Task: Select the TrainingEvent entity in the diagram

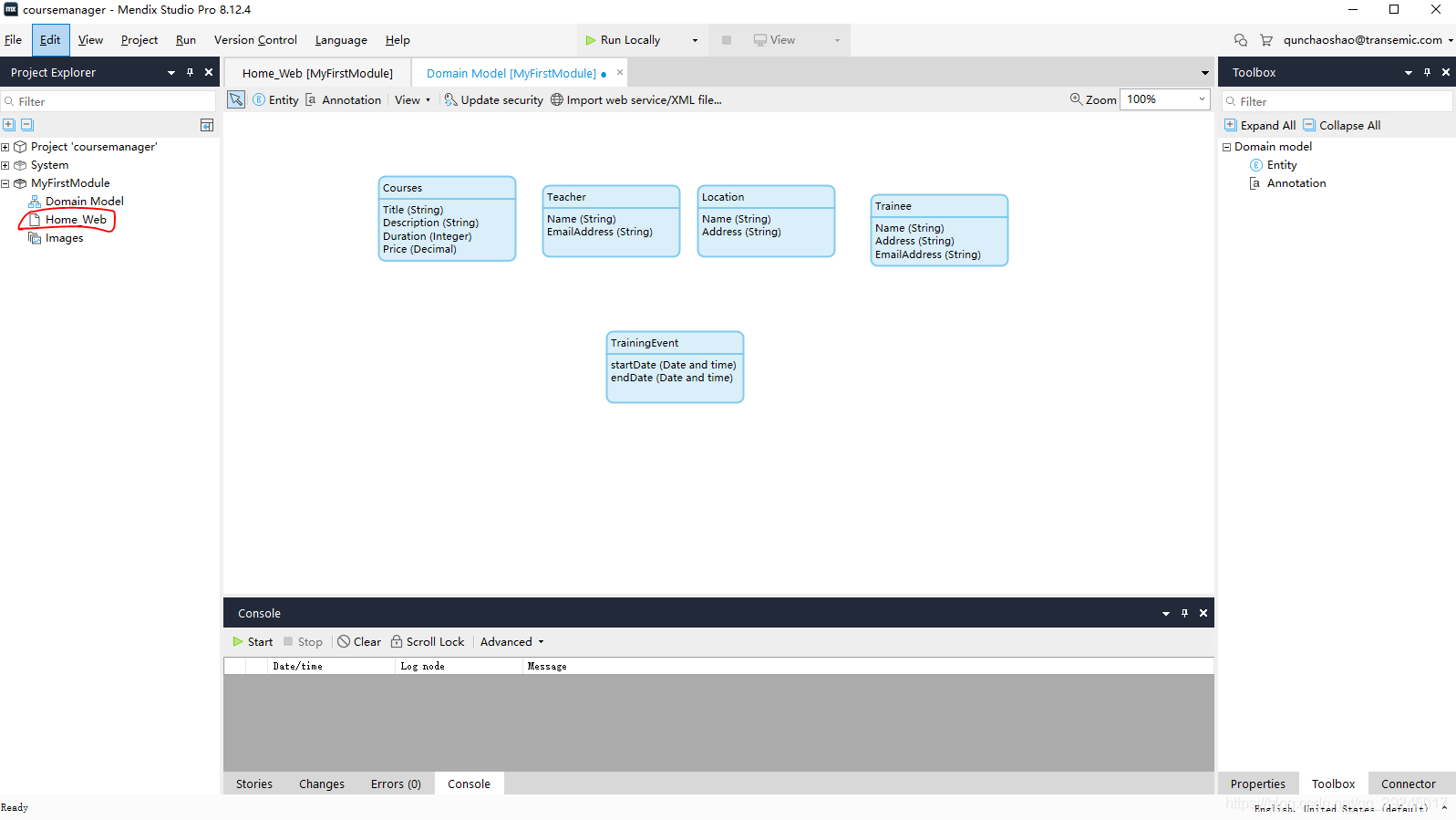Action: coord(675,343)
